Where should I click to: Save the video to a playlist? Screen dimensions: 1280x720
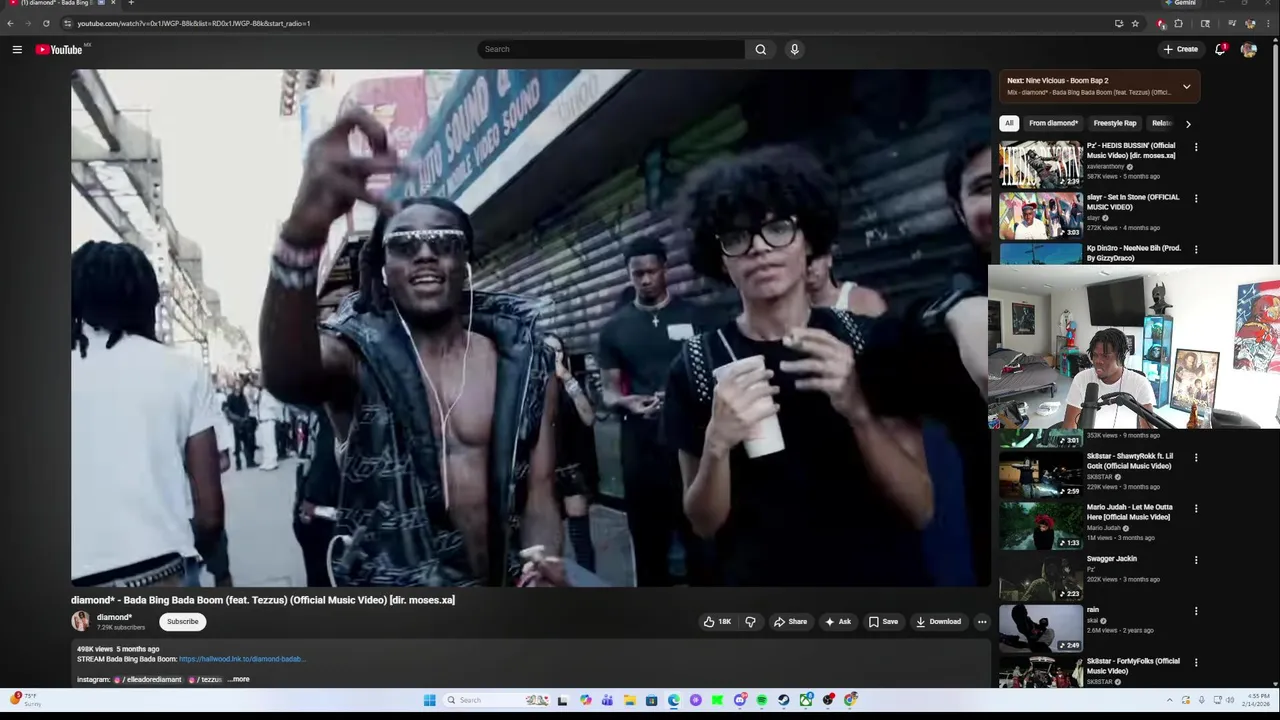(x=883, y=622)
